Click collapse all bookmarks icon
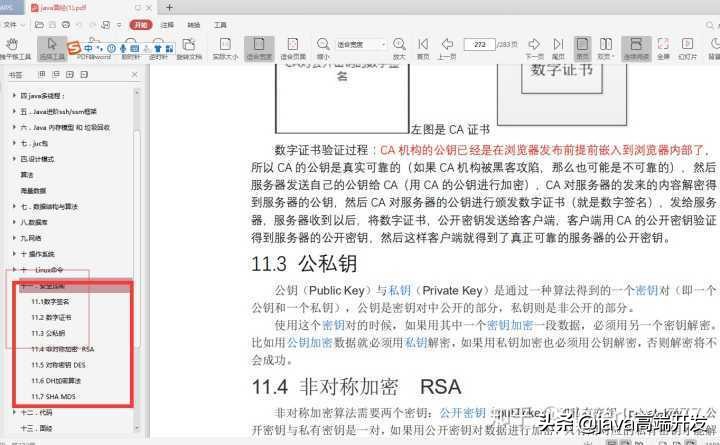720x445 pixels. (56, 74)
